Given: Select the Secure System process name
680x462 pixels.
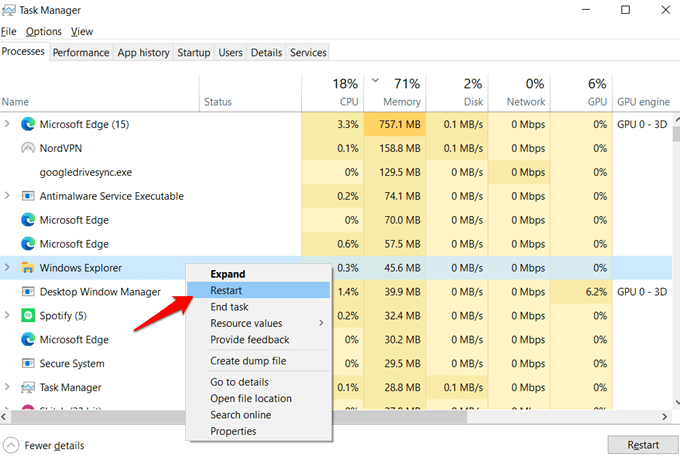Looking at the screenshot, I should tap(72, 364).
